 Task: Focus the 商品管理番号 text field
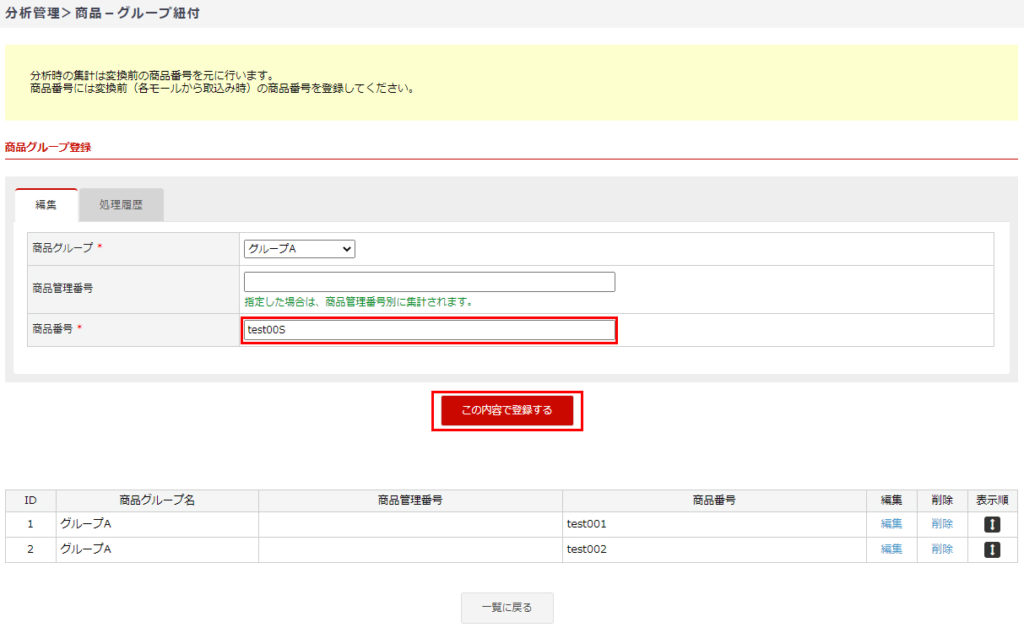[429, 282]
